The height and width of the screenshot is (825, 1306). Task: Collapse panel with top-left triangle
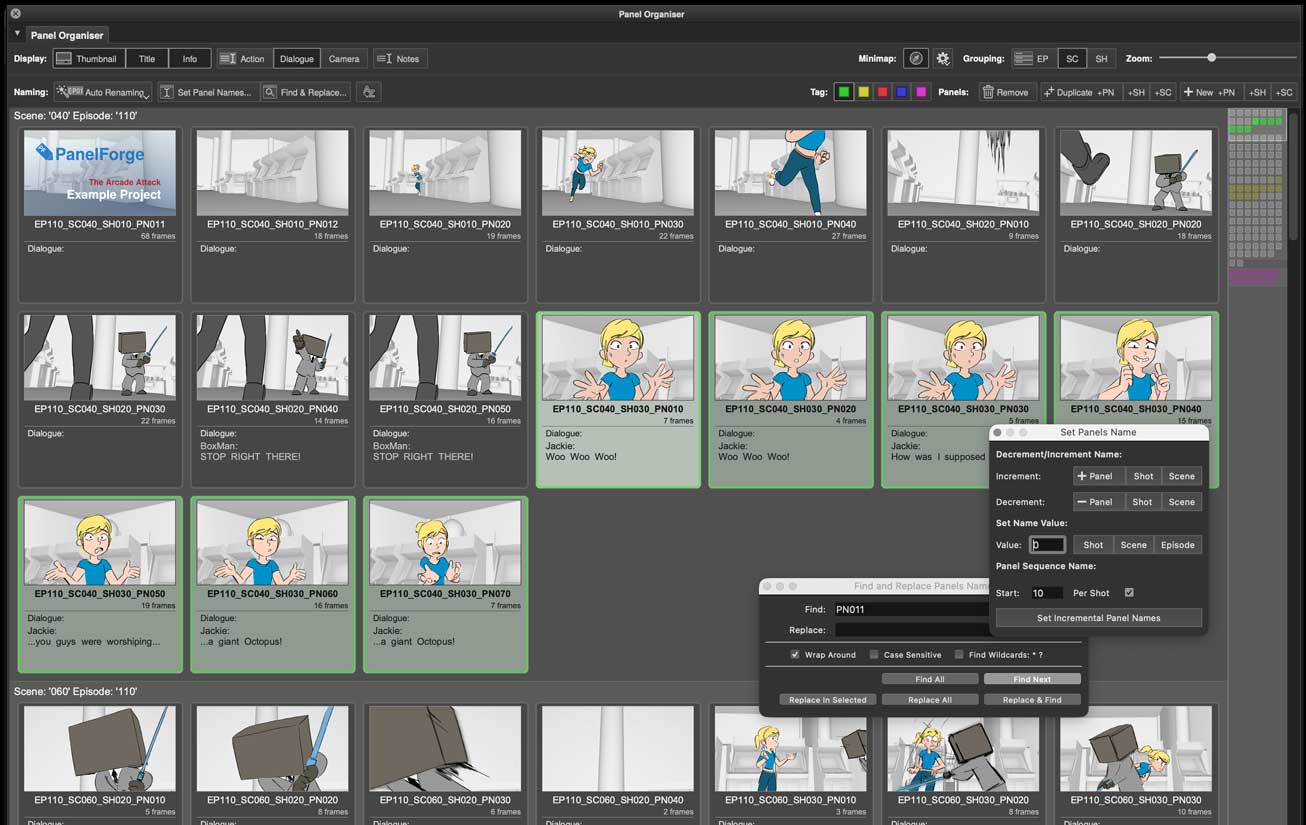[17, 33]
